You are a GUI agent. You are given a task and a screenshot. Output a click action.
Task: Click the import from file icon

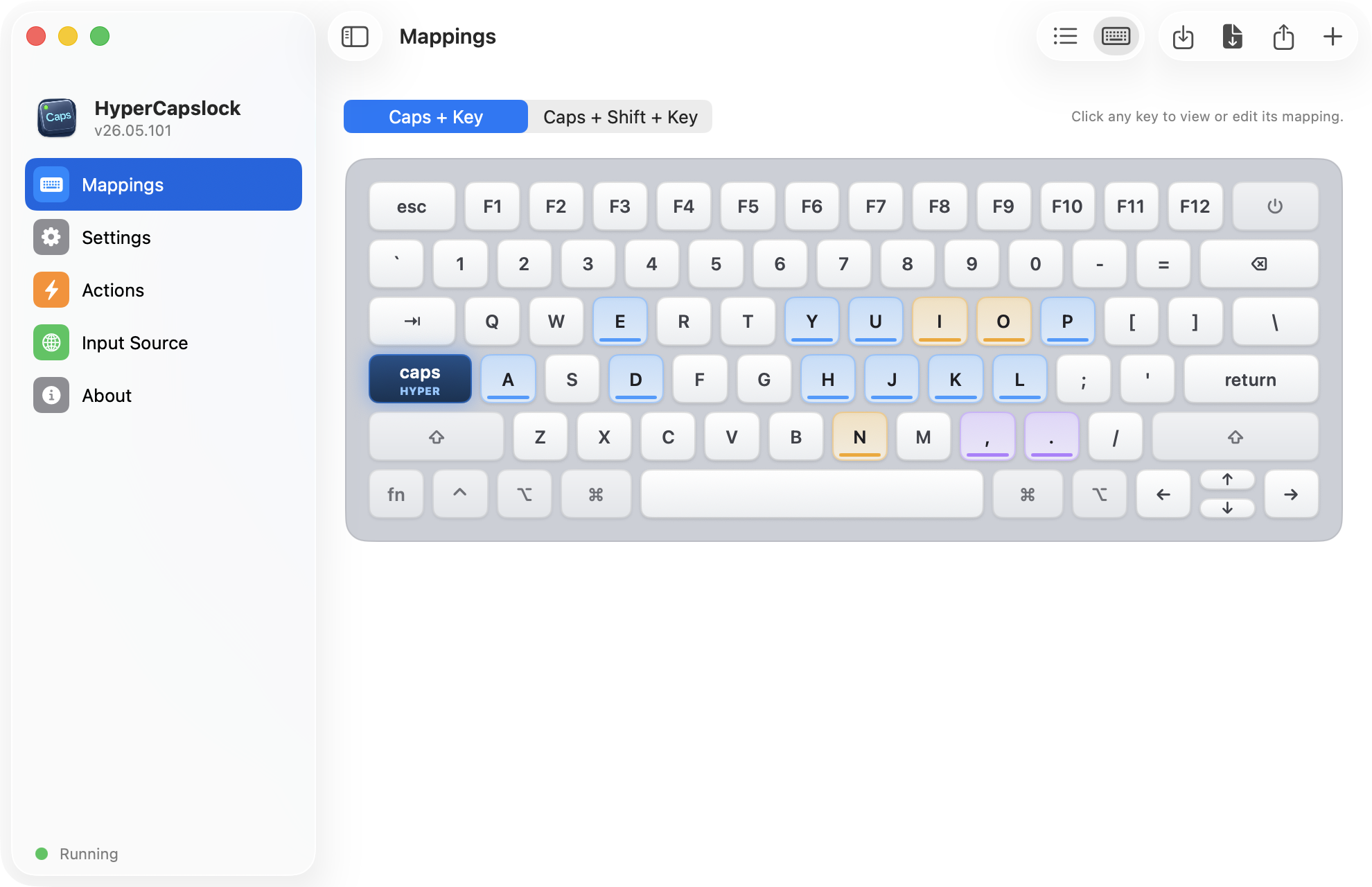(1233, 36)
